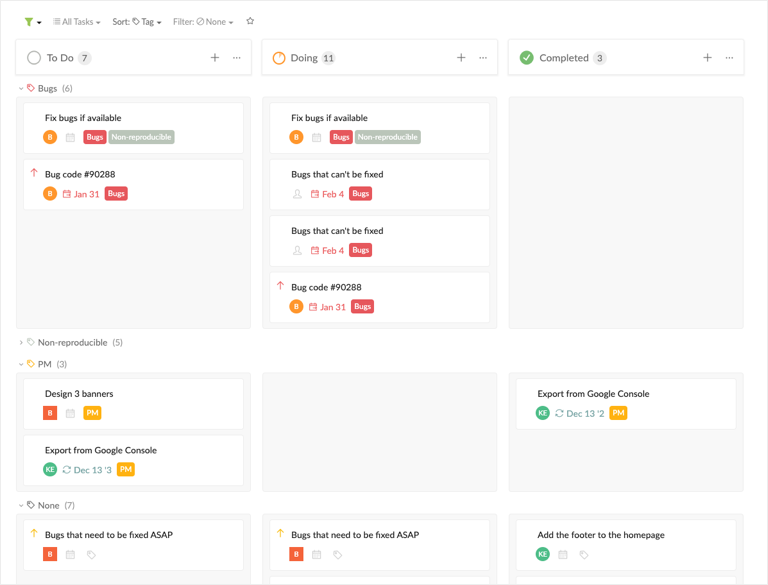Assign the first Bugs that can't be fixed card
The width and height of the screenshot is (768, 585).
297,194
